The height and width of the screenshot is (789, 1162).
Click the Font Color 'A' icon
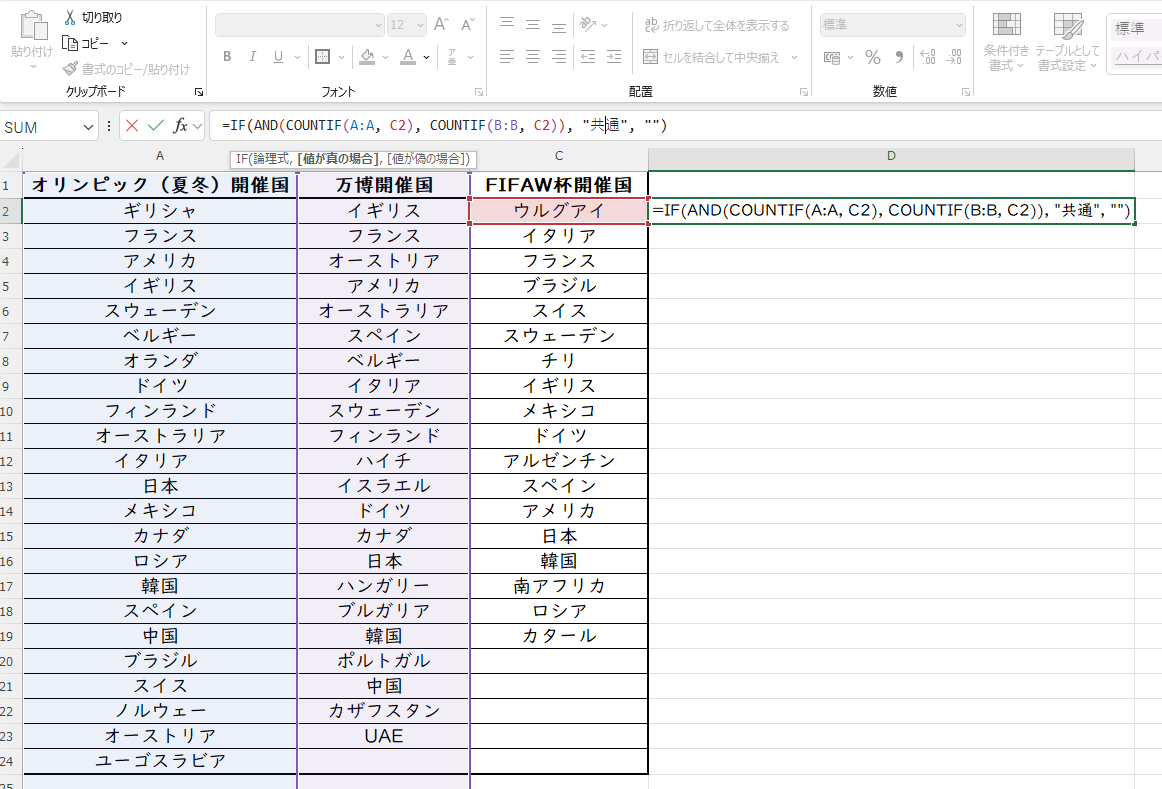408,56
